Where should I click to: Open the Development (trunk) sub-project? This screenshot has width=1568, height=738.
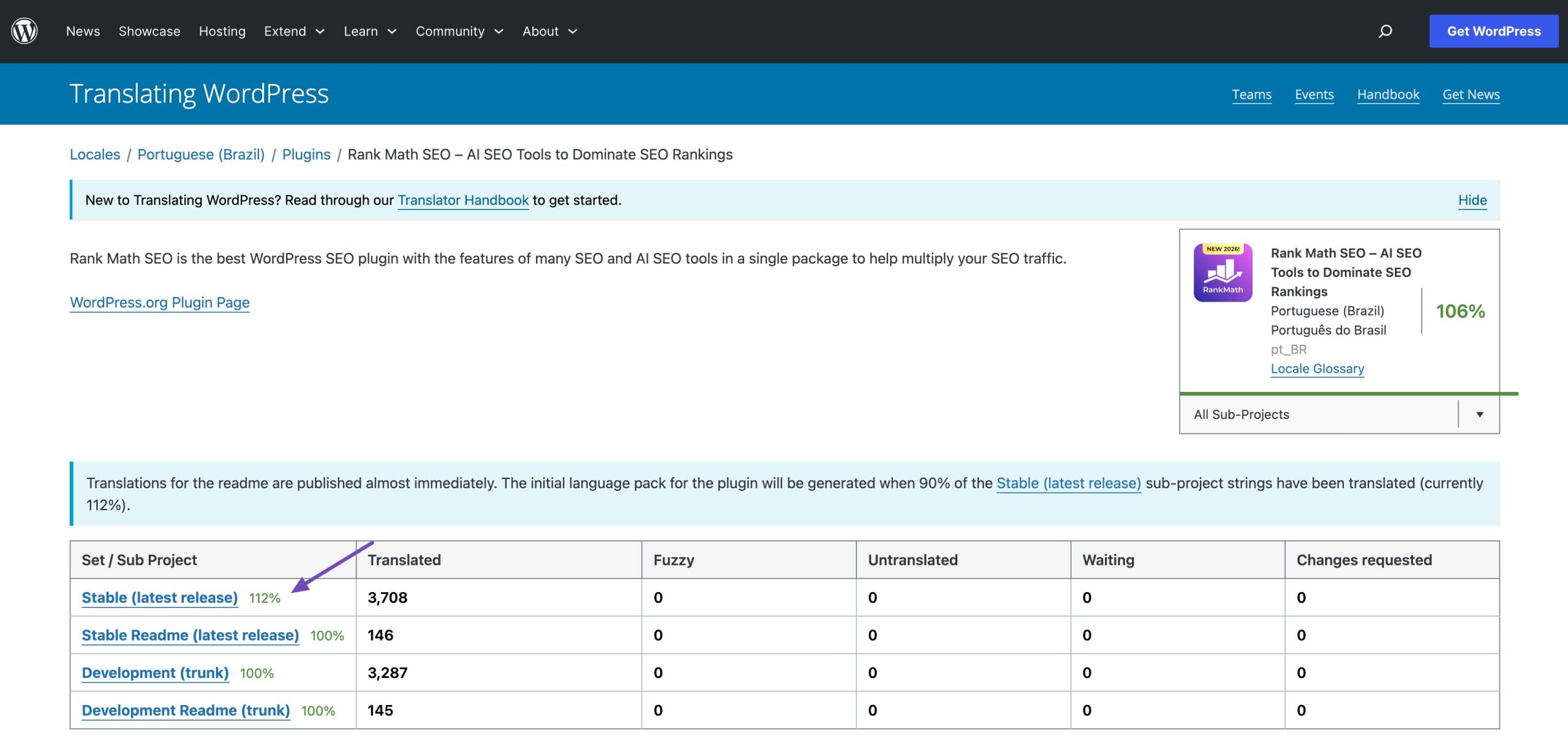[x=155, y=672]
